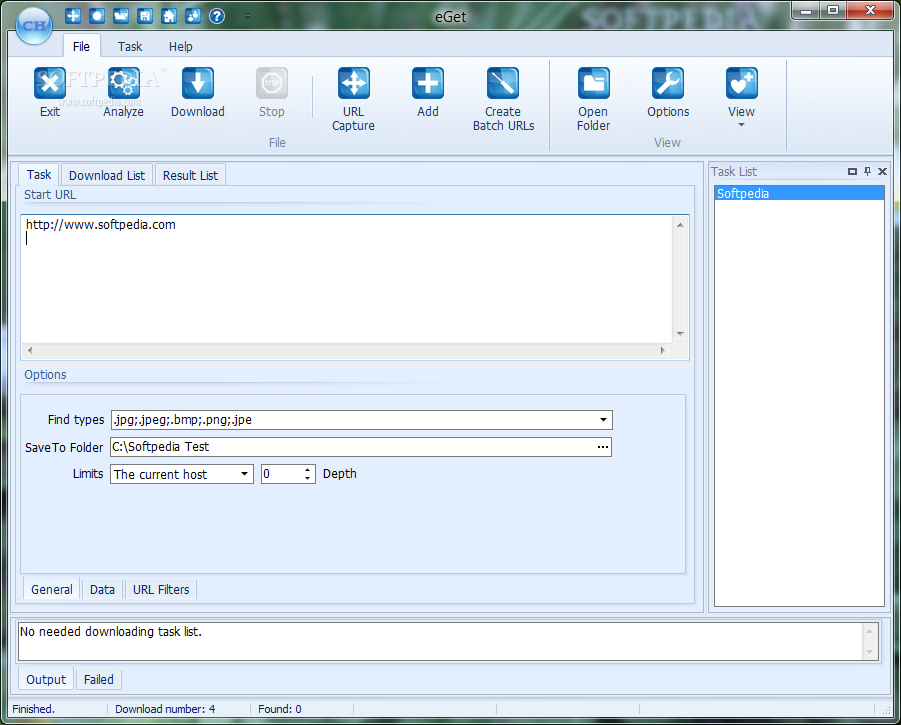Screen dimensions: 901x725
Task: Minimize the eGet window
Action: coord(806,10)
